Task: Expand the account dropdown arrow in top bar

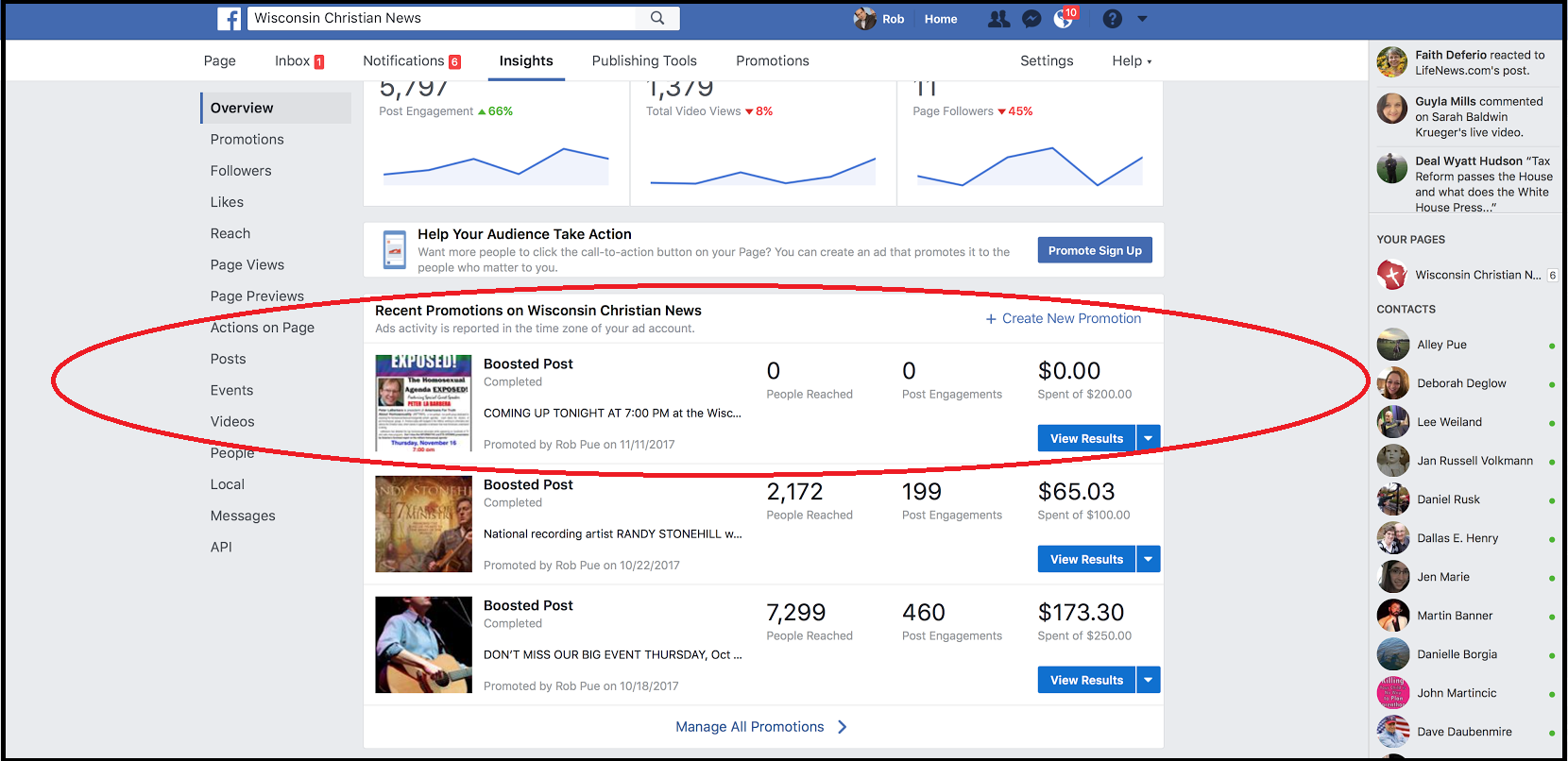Action: pos(1142,19)
